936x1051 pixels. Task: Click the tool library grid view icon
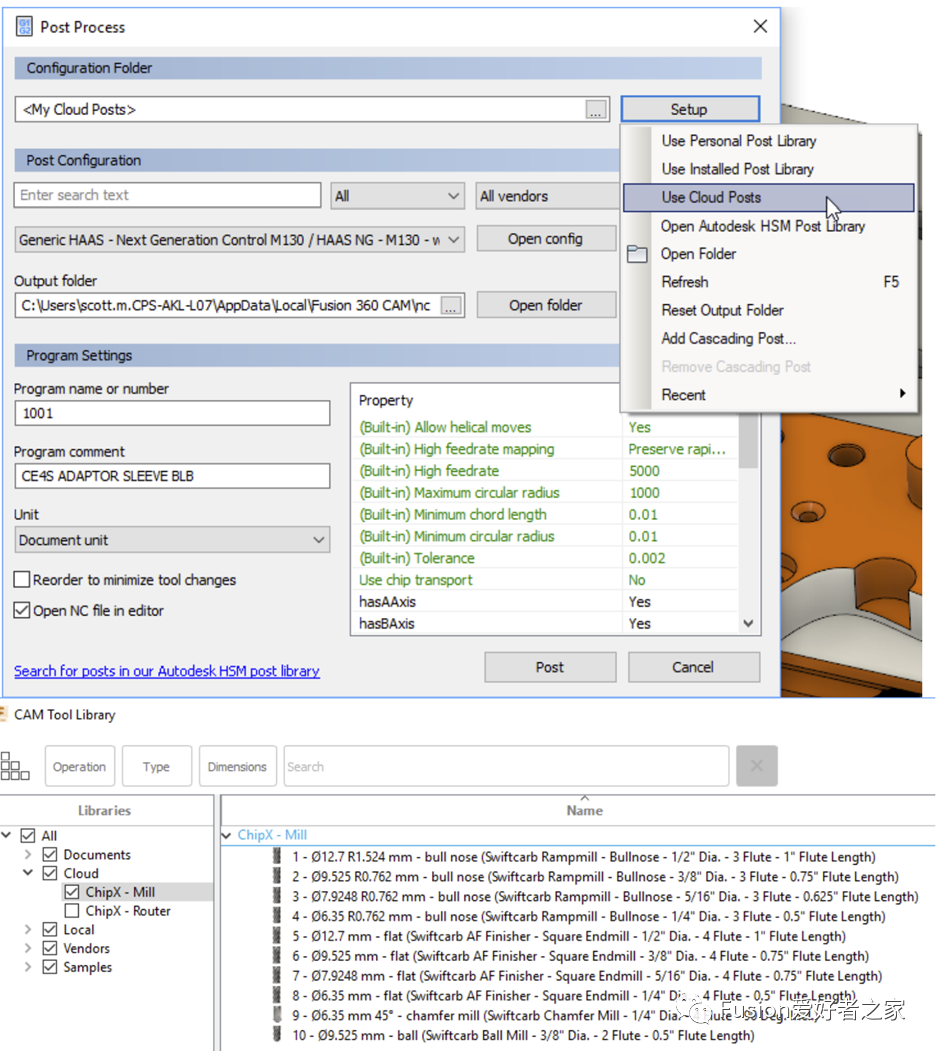click(x=15, y=766)
